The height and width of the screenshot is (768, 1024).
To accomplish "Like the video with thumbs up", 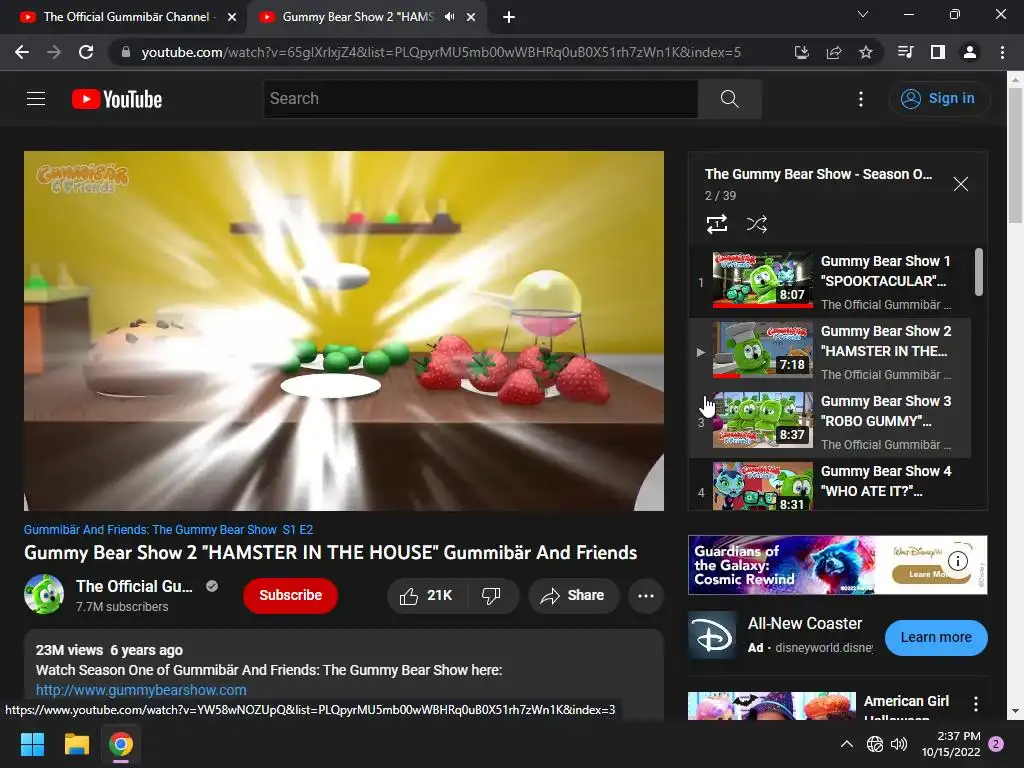I will [x=428, y=596].
